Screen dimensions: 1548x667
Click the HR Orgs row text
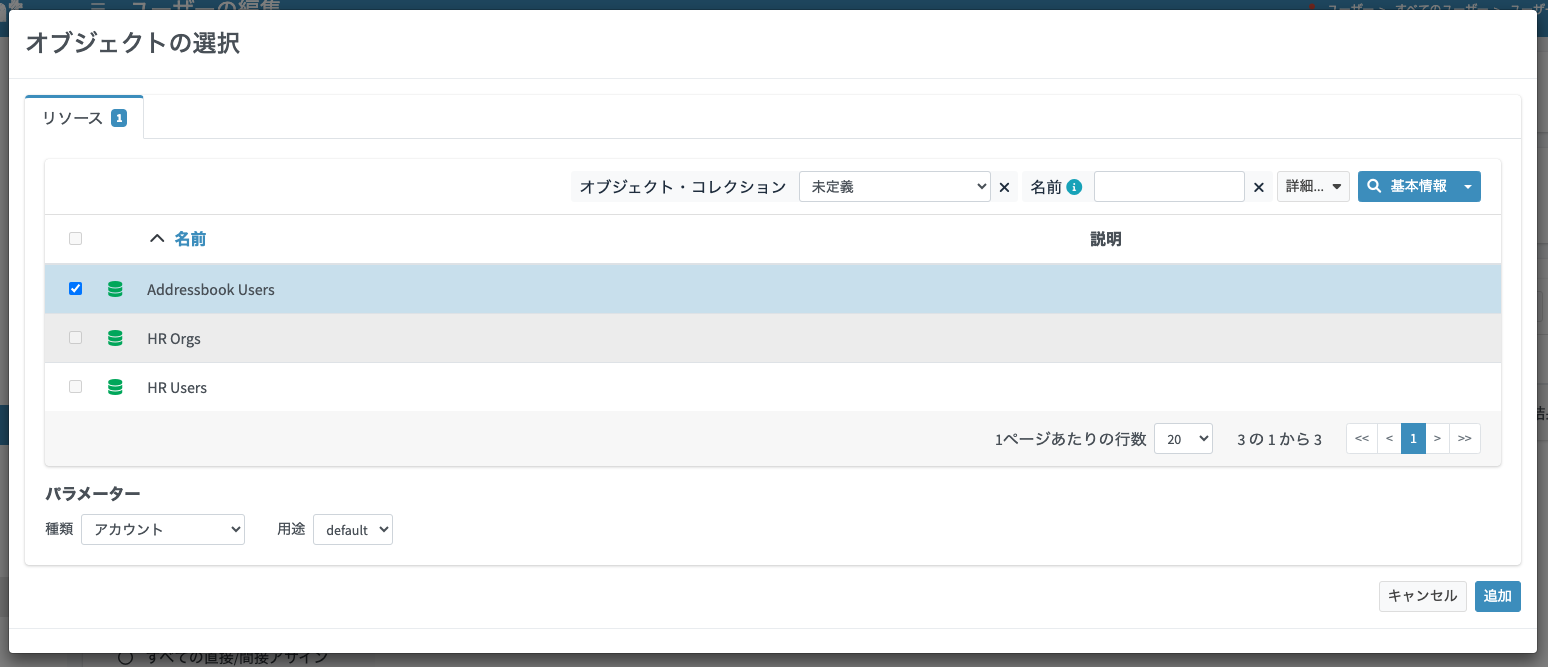[174, 338]
